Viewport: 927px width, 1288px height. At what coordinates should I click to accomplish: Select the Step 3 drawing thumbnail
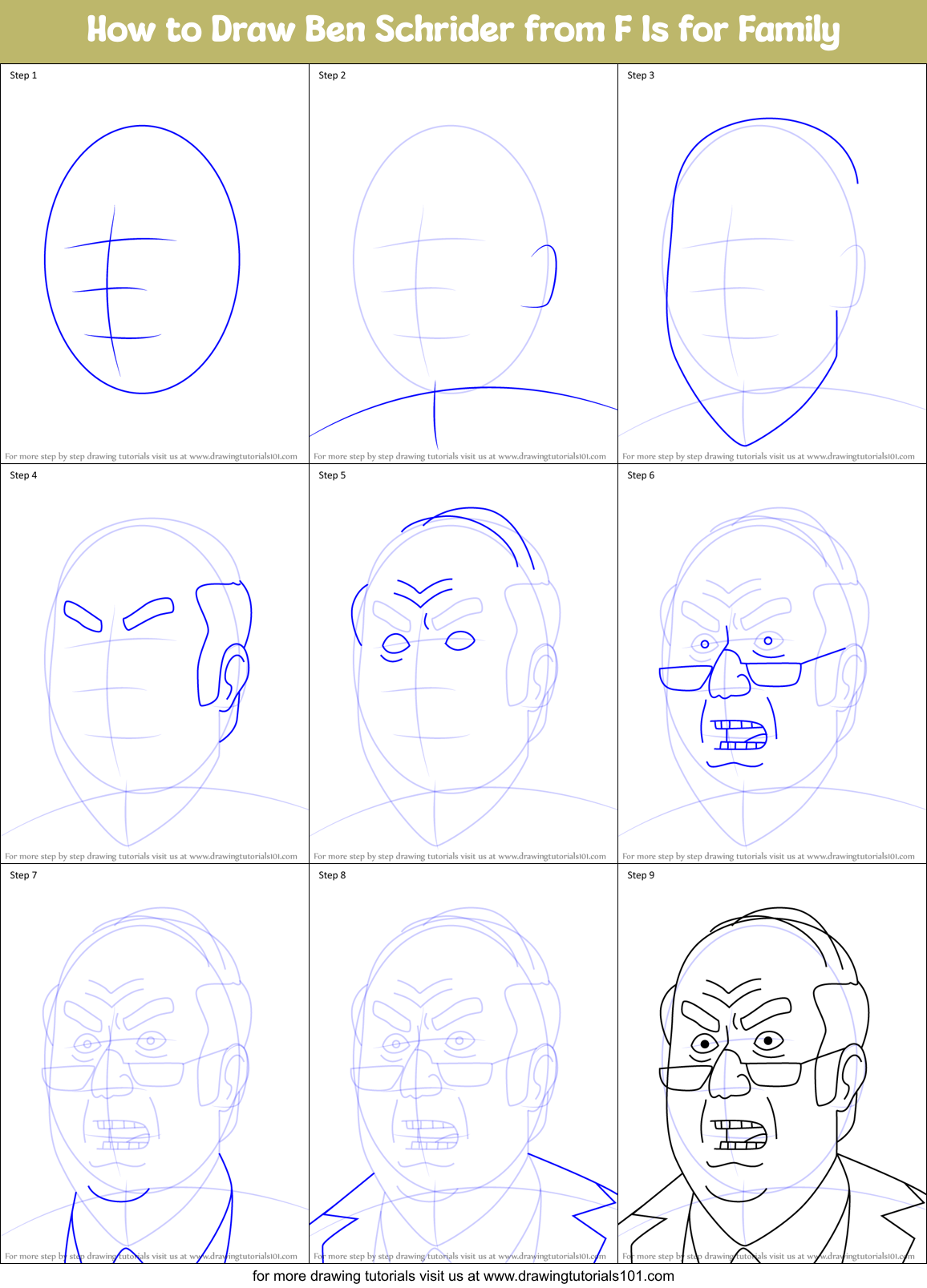772,264
